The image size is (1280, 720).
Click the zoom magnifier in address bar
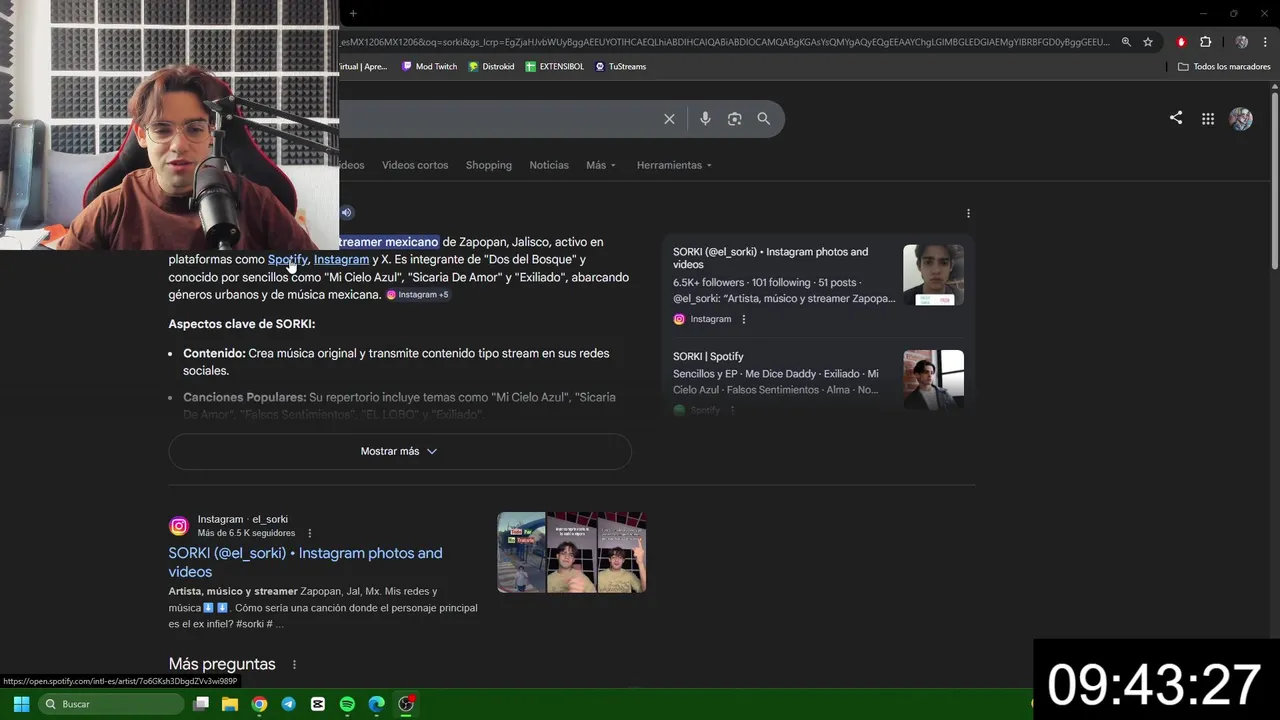[x=1126, y=42]
